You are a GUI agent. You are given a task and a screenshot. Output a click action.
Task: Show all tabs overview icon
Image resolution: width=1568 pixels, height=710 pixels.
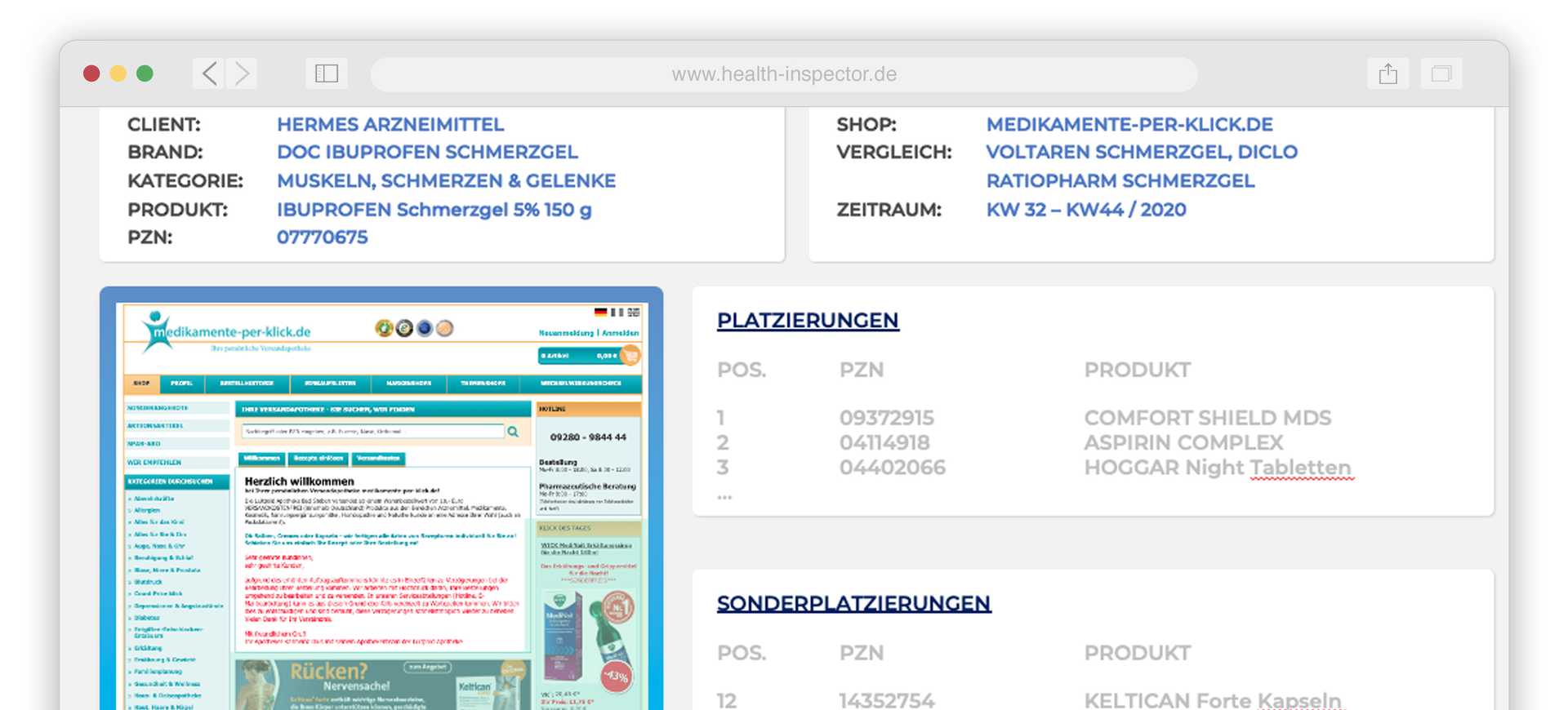tap(1441, 73)
